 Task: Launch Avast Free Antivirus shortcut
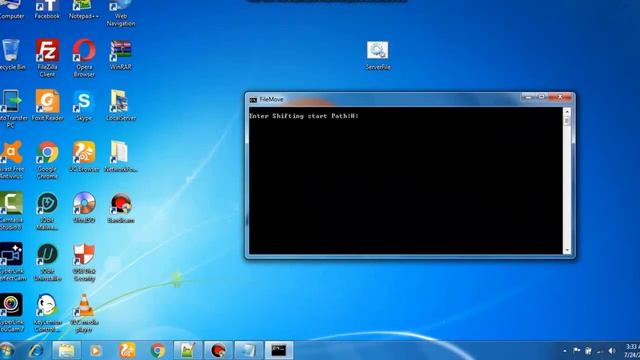[11, 160]
